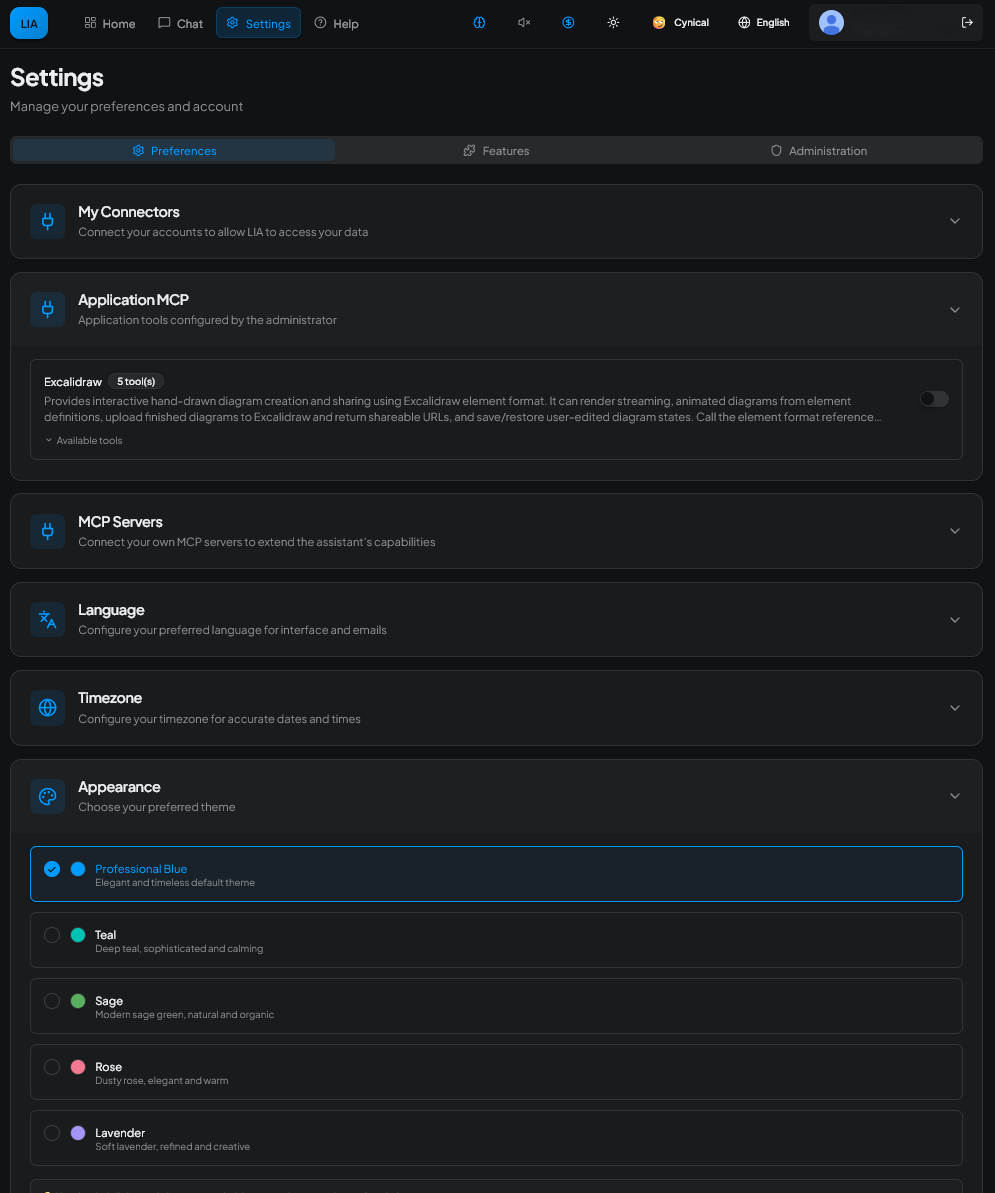The height and width of the screenshot is (1193, 995).
Task: Click the Language translate icon
Action: click(x=47, y=619)
